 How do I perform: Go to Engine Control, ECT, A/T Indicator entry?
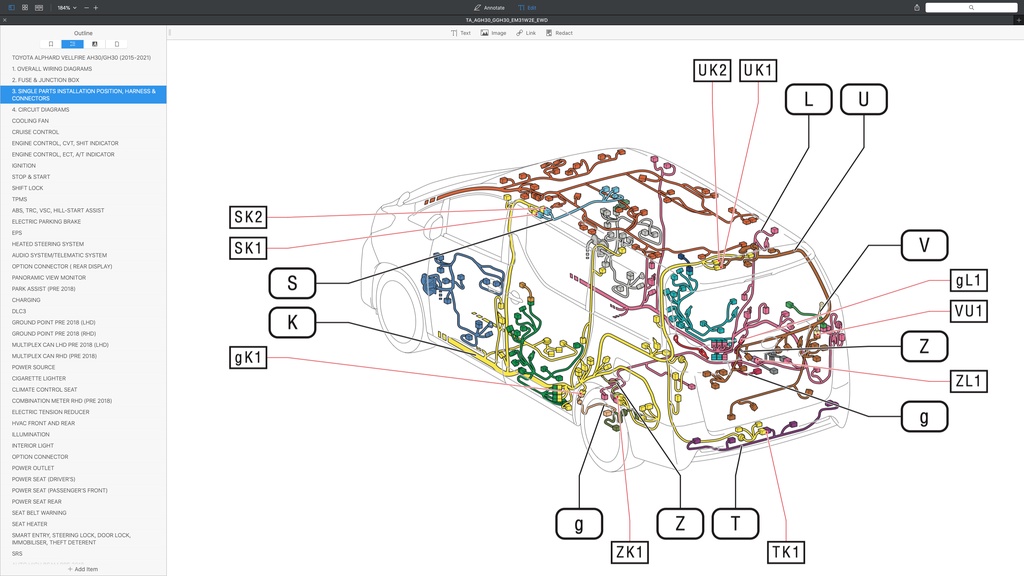click(63, 154)
